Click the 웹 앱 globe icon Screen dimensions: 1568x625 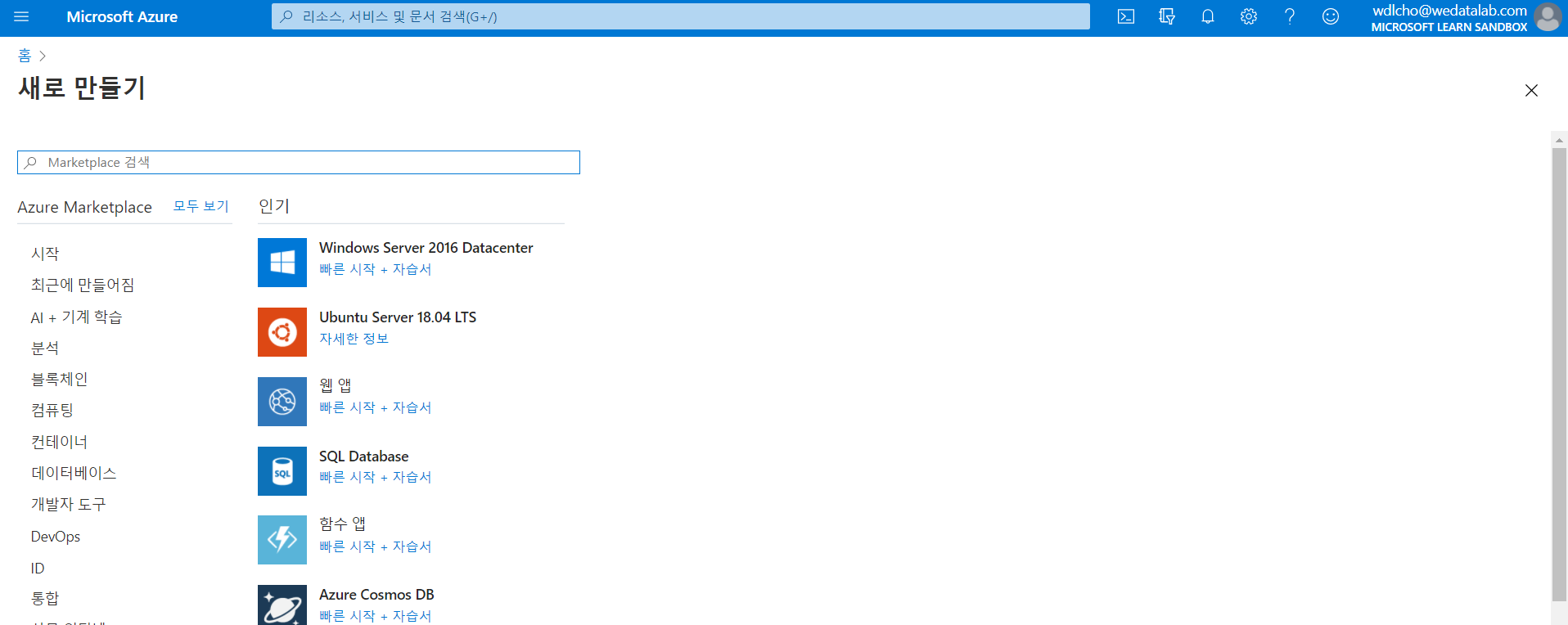tap(282, 402)
